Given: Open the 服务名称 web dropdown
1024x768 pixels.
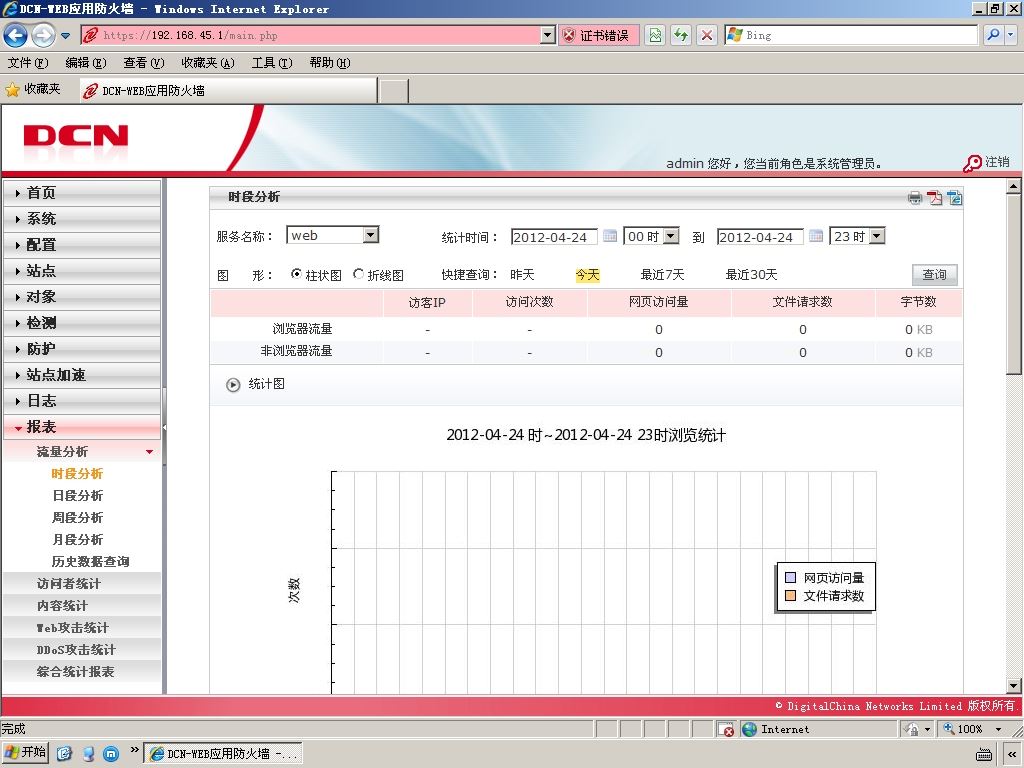Looking at the screenshot, I should click(x=370, y=235).
